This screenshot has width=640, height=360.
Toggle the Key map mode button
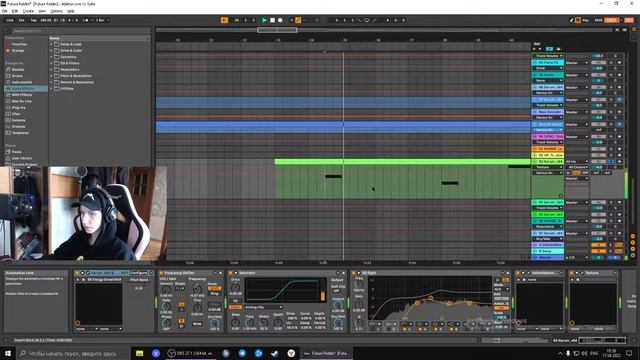[586, 20]
